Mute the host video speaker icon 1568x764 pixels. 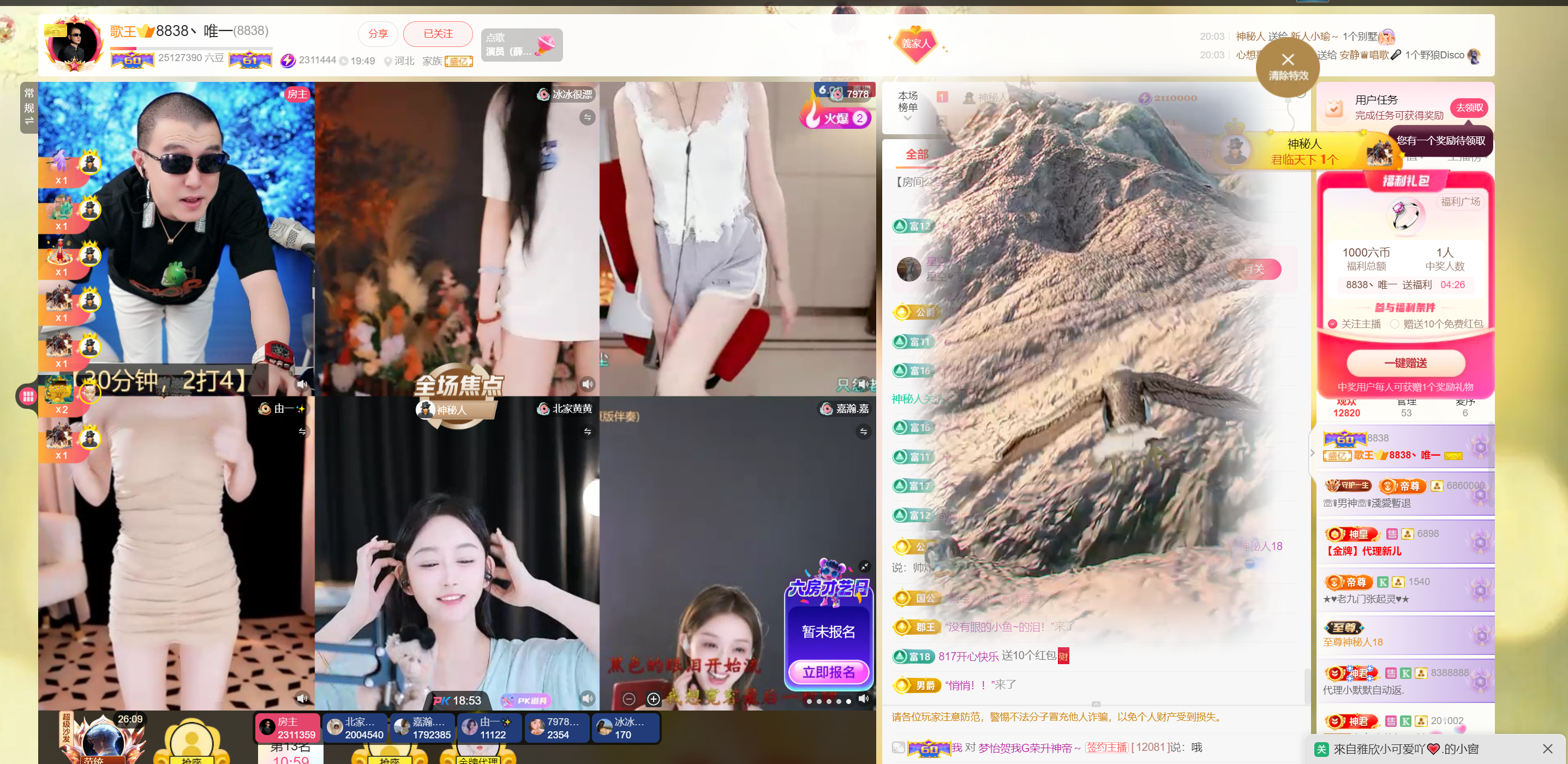[x=302, y=384]
